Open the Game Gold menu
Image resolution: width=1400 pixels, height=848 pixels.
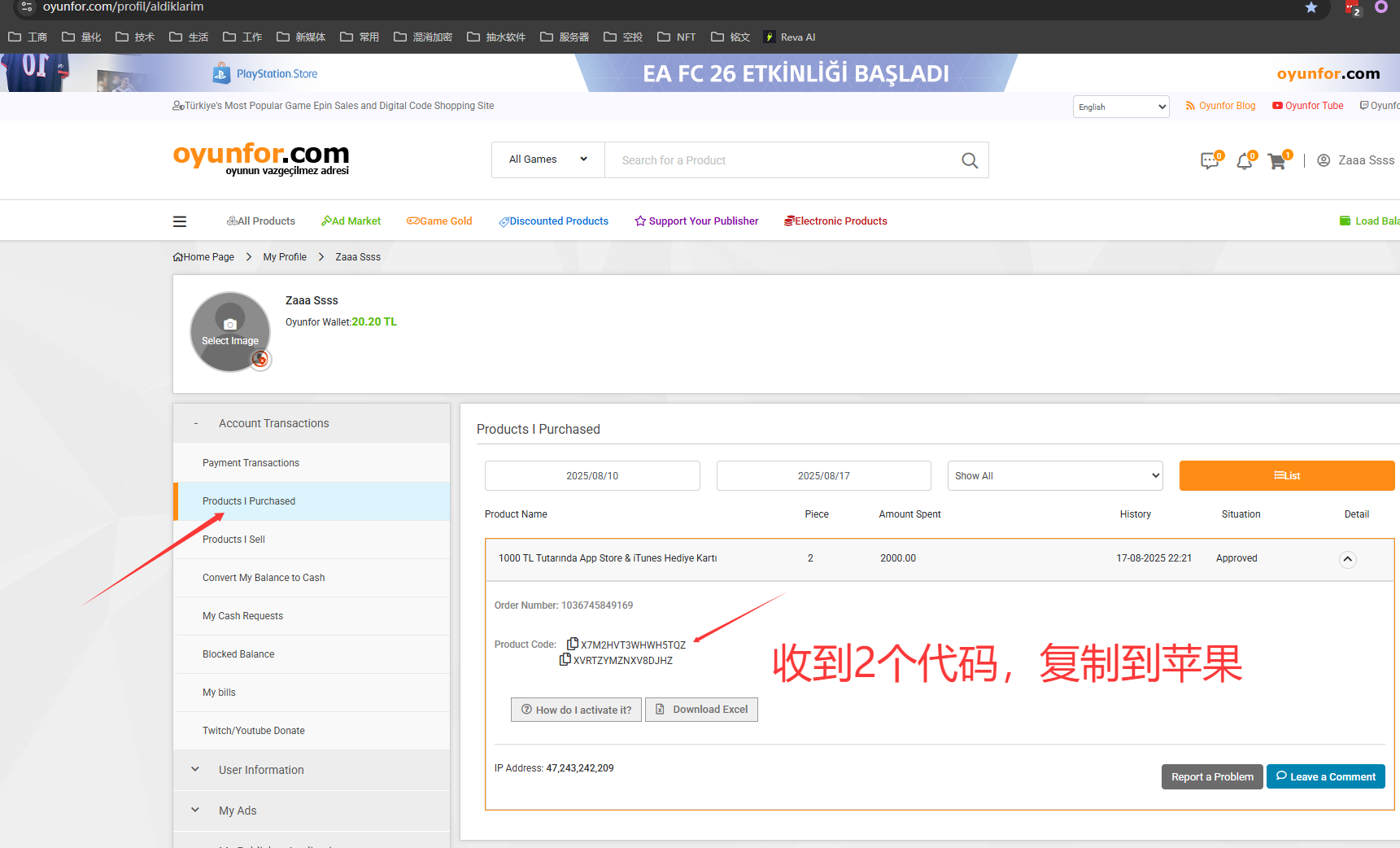point(439,221)
